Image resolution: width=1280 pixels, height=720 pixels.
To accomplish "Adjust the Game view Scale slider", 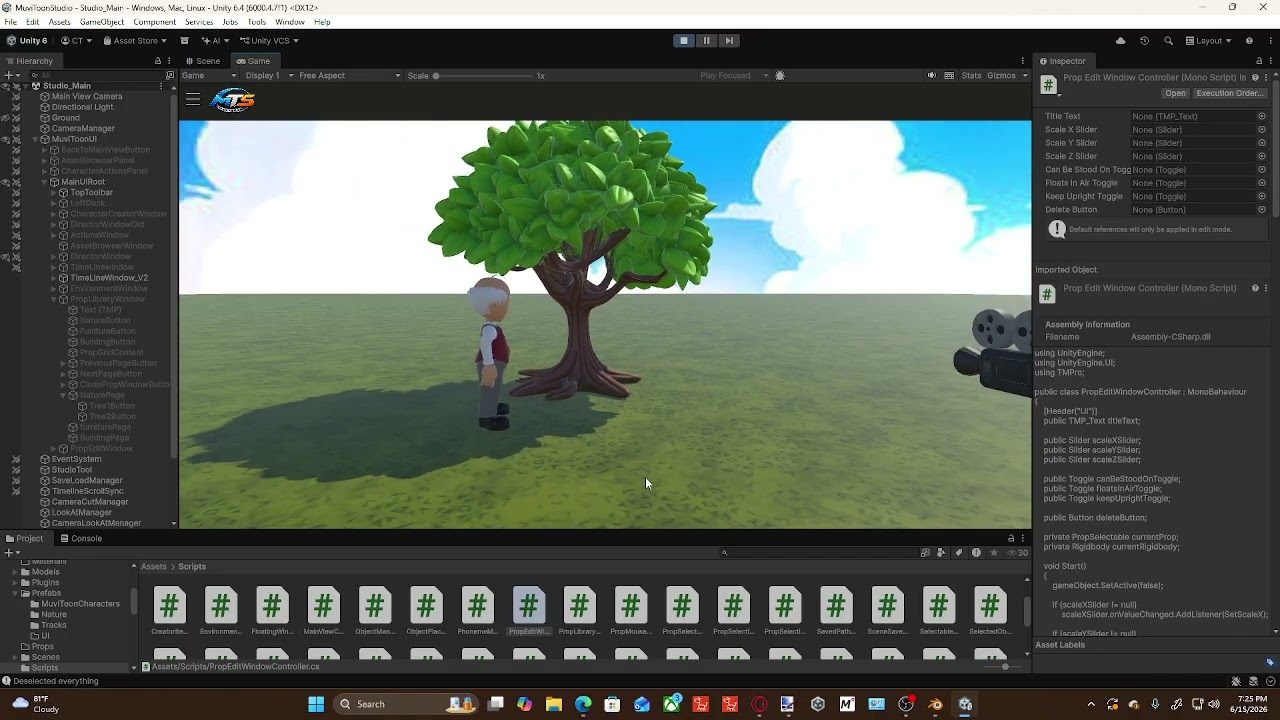I will point(483,76).
